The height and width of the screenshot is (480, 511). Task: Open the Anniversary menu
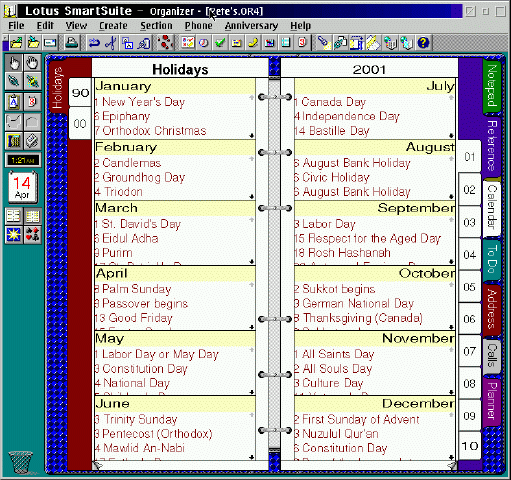click(251, 26)
